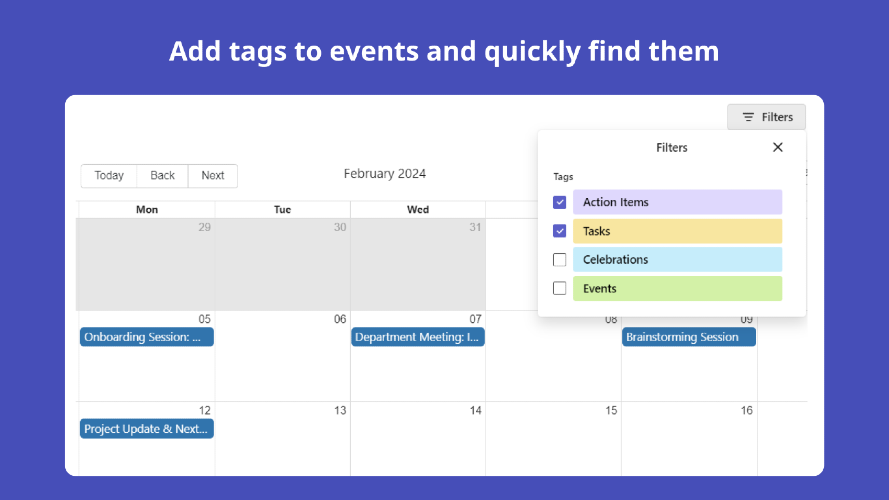Viewport: 889px width, 500px height.
Task: Open Project Update & Next event
Action: click(147, 429)
